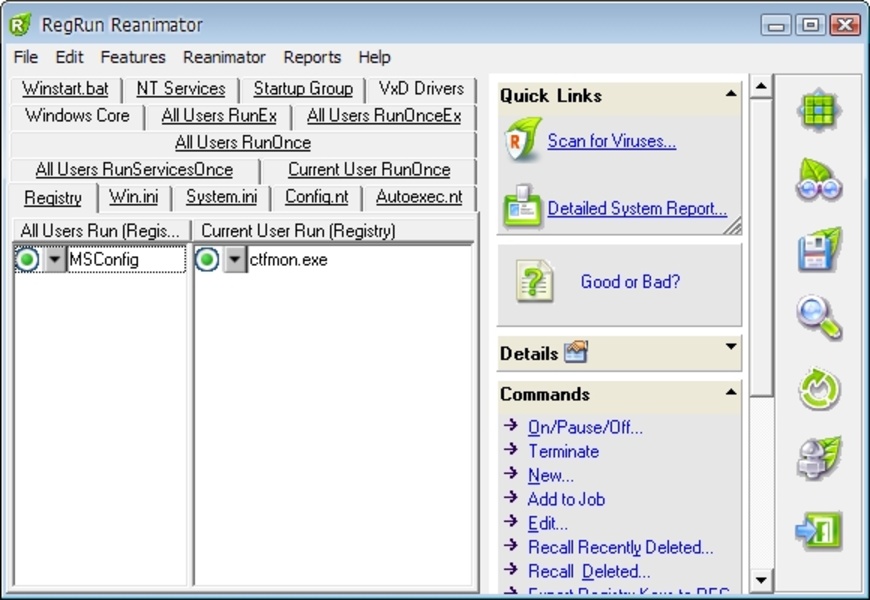Image resolution: width=870 pixels, height=600 pixels.
Task: Click the green circular arrows refresh icon
Action: (819, 389)
